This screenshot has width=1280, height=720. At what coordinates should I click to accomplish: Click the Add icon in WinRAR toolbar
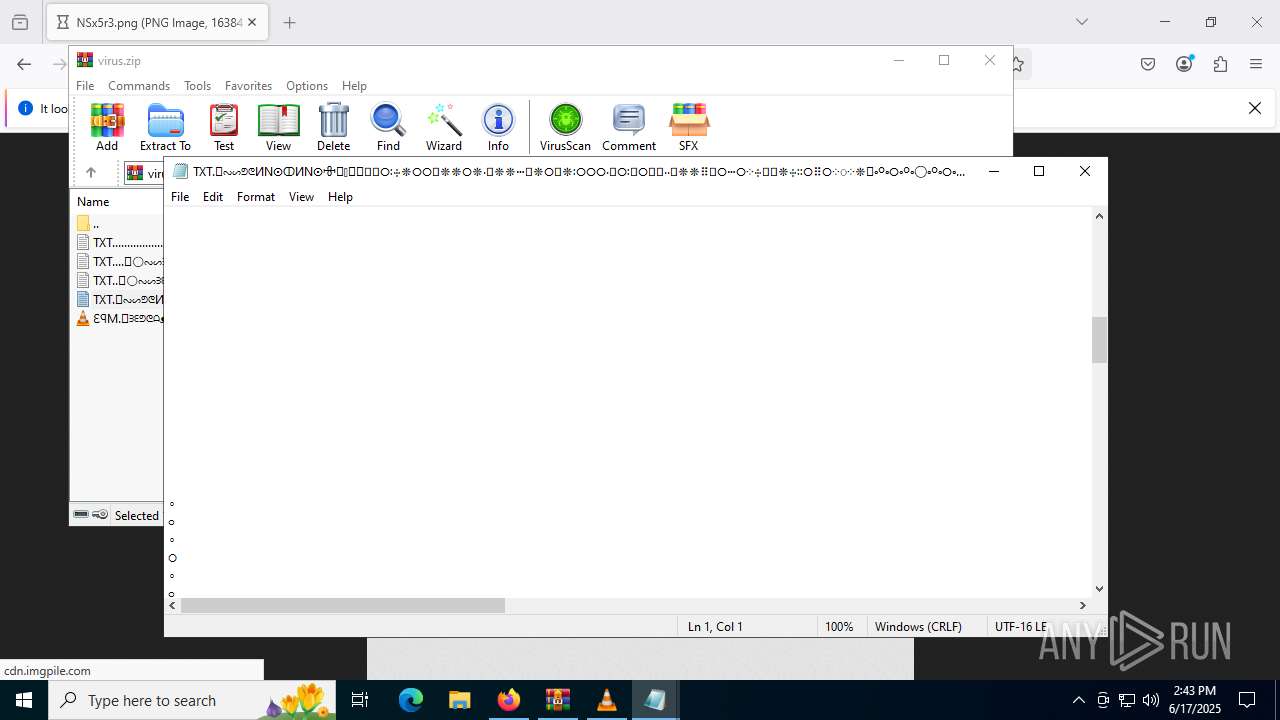pyautogui.click(x=107, y=127)
